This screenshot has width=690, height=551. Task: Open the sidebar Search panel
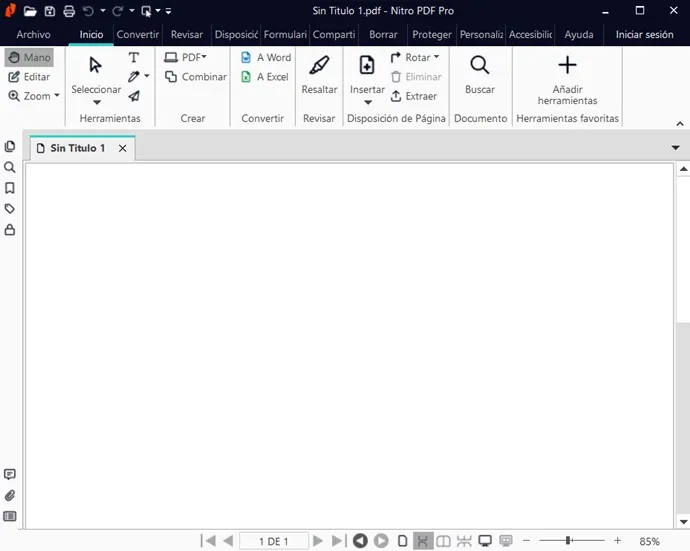tap(10, 167)
